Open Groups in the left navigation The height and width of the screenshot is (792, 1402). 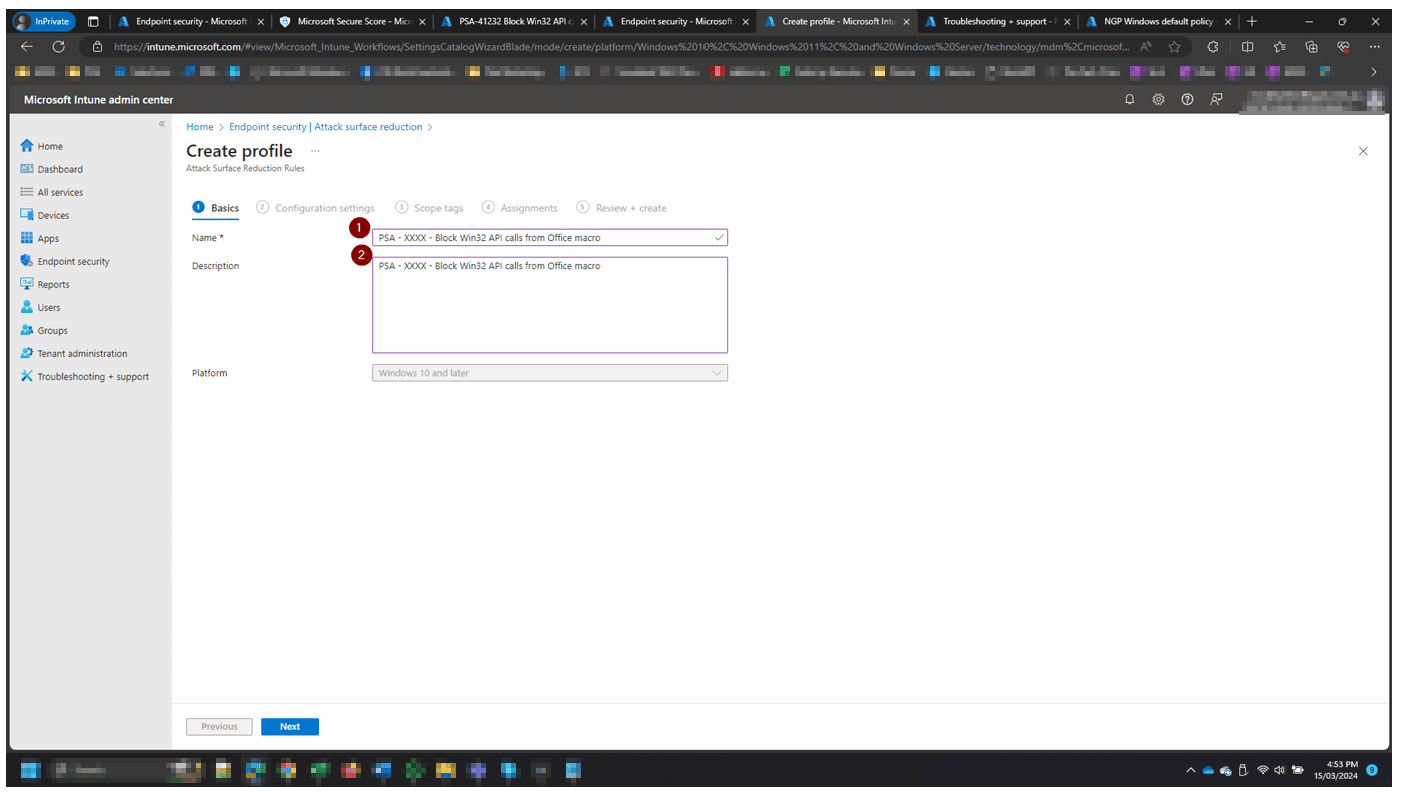44,330
